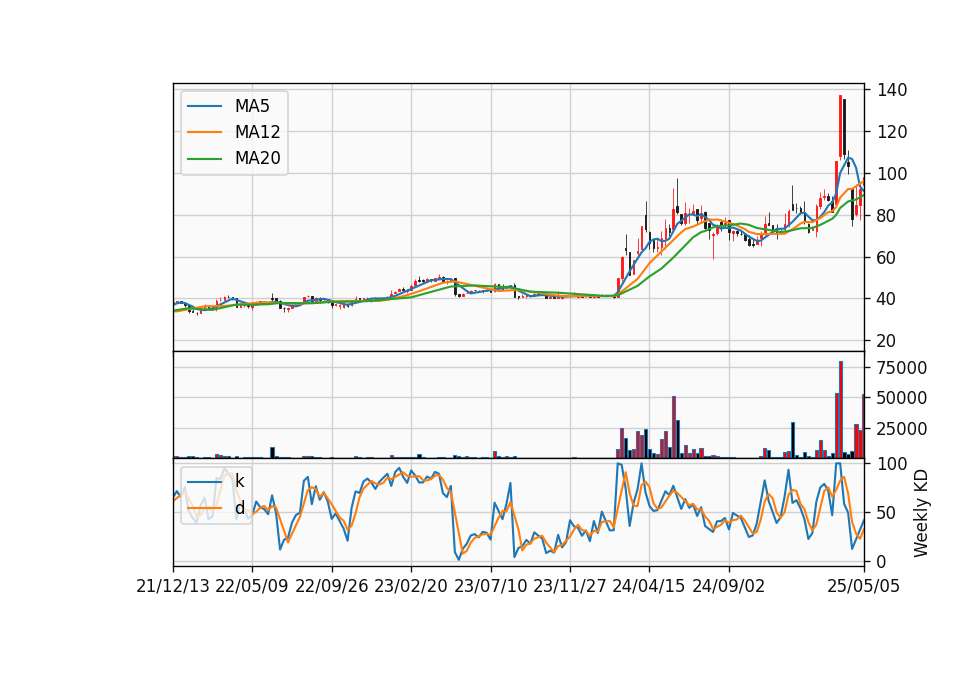Click the green MA20 legend line sample
This screenshot has height=690, width=960.
(x=204, y=158)
